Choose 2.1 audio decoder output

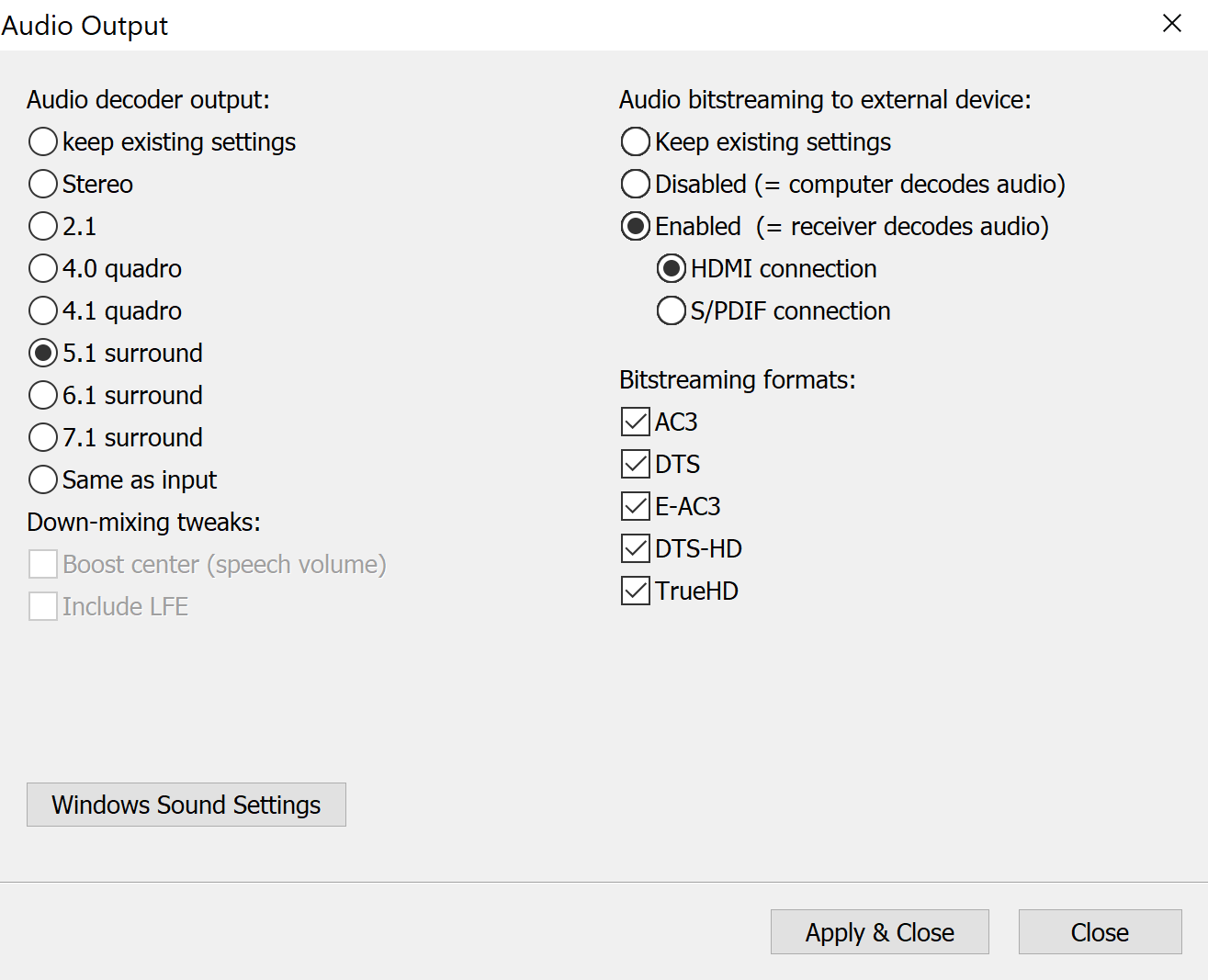[x=43, y=226]
